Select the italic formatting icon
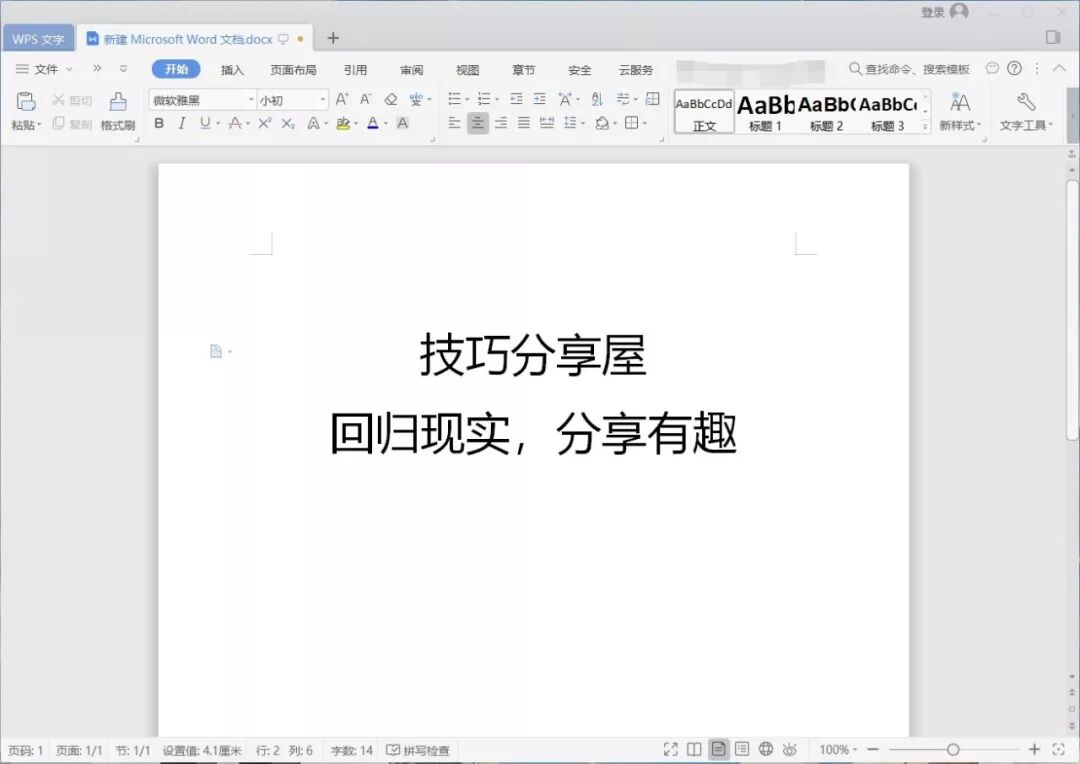The width and height of the screenshot is (1080, 764). pyautogui.click(x=183, y=122)
